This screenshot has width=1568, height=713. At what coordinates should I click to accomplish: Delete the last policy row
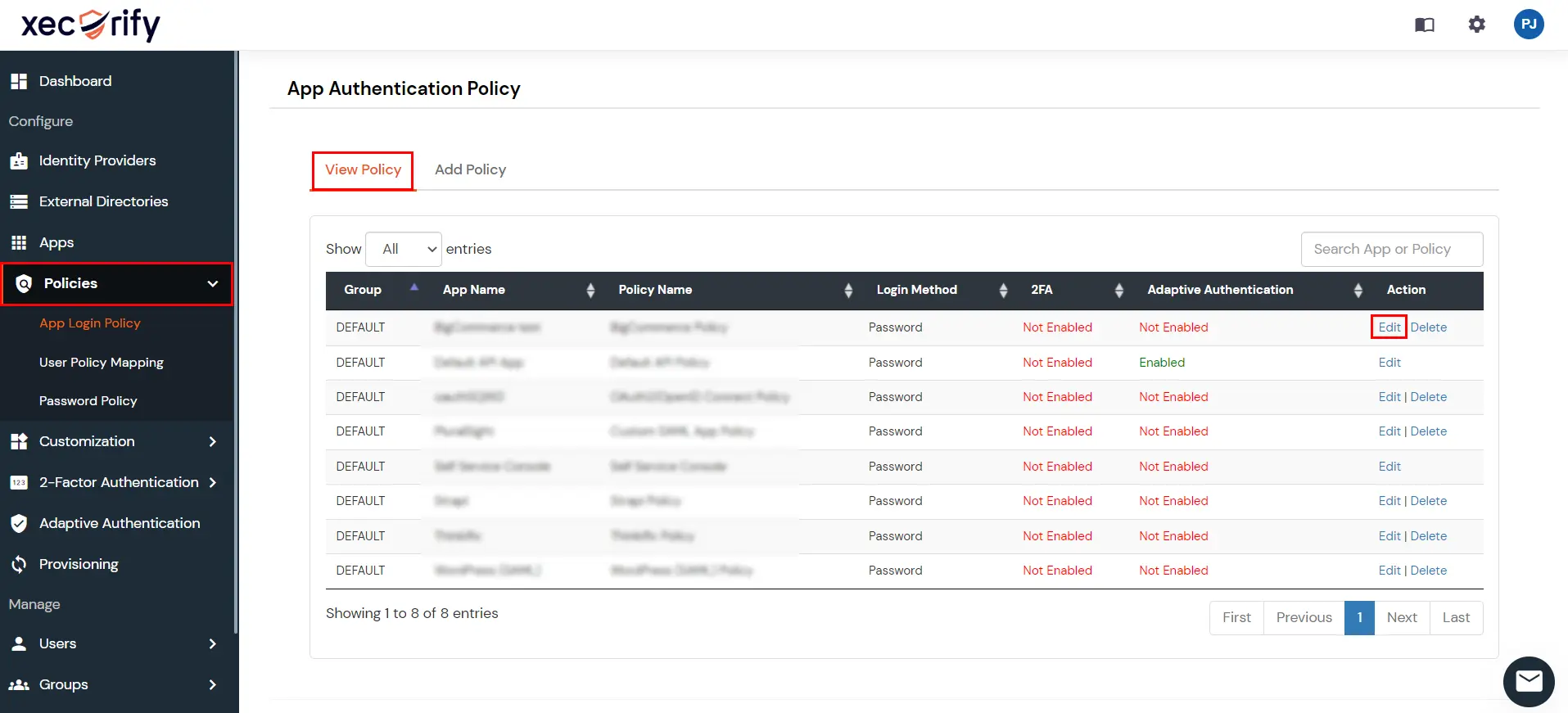pos(1429,570)
